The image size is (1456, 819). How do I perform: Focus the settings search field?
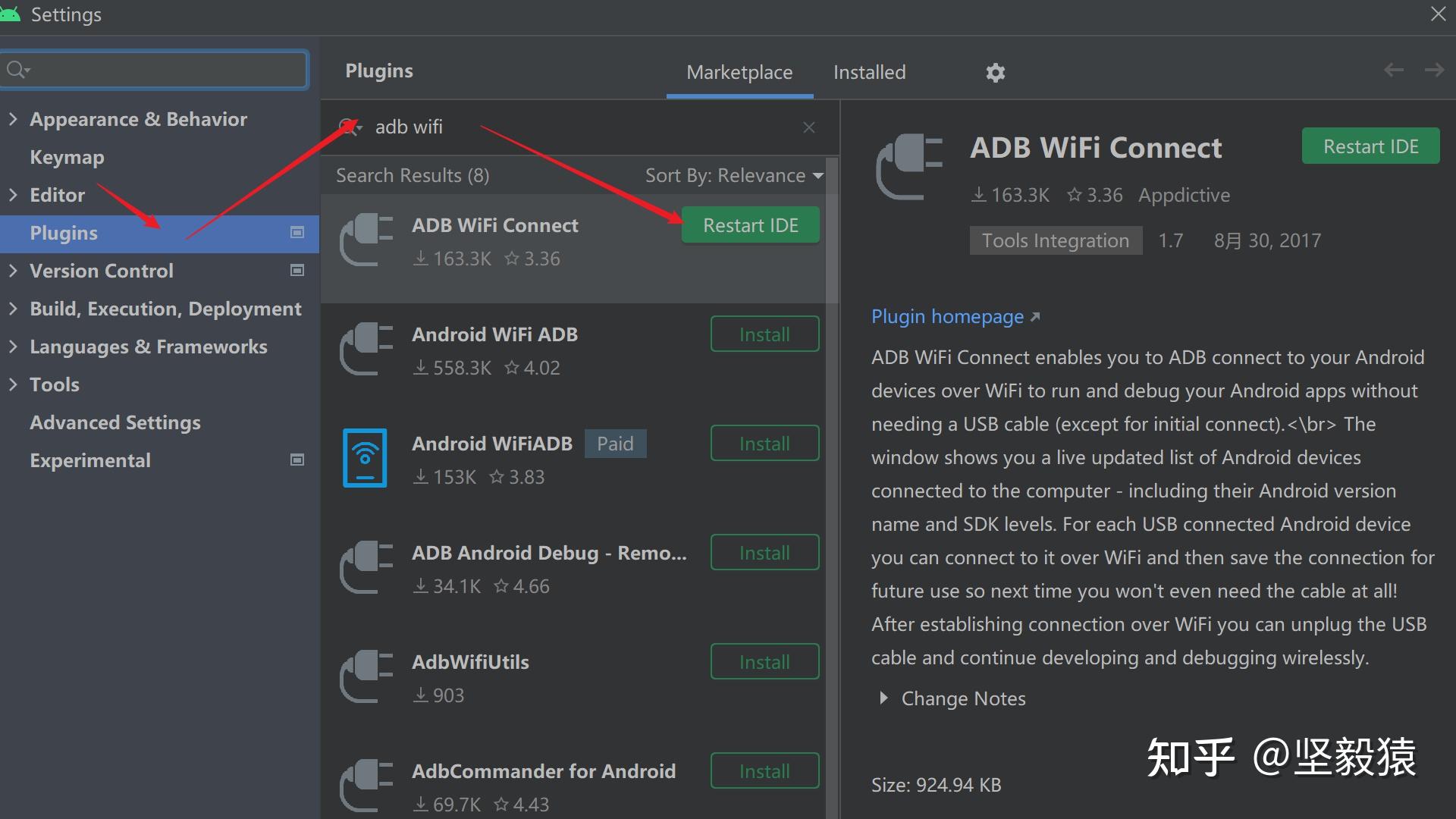tap(163, 71)
